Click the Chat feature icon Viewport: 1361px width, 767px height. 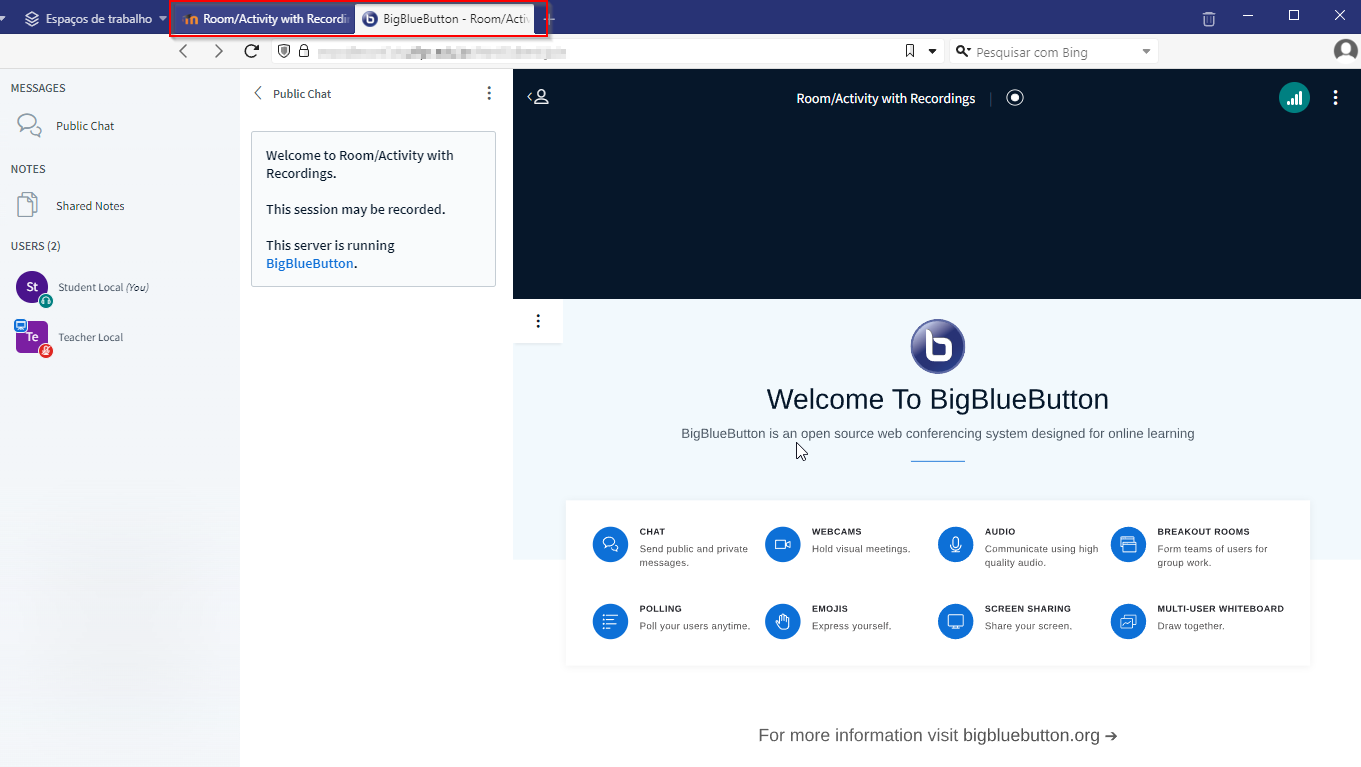[x=610, y=545]
